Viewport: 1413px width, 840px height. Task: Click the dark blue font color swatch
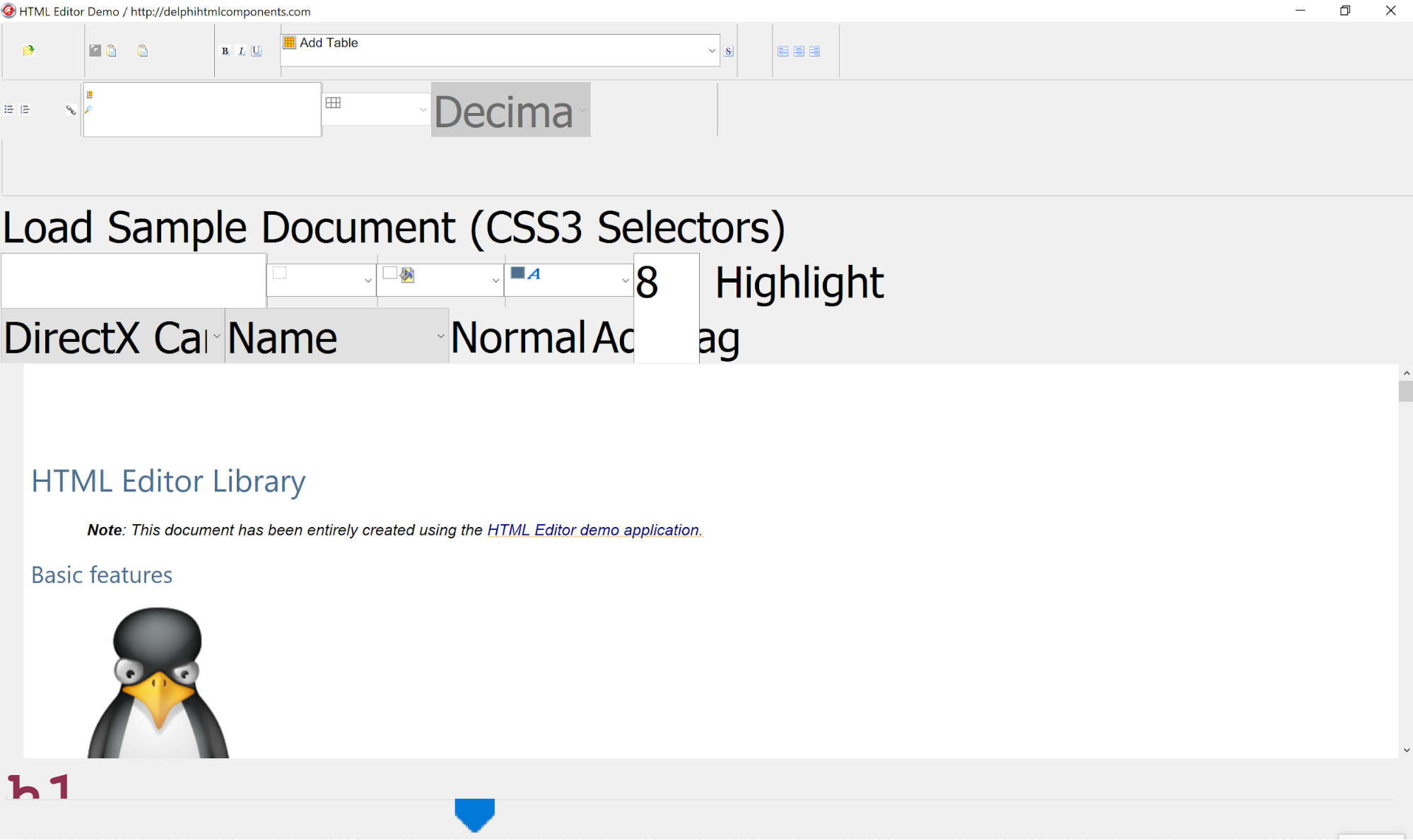pyautogui.click(x=517, y=273)
